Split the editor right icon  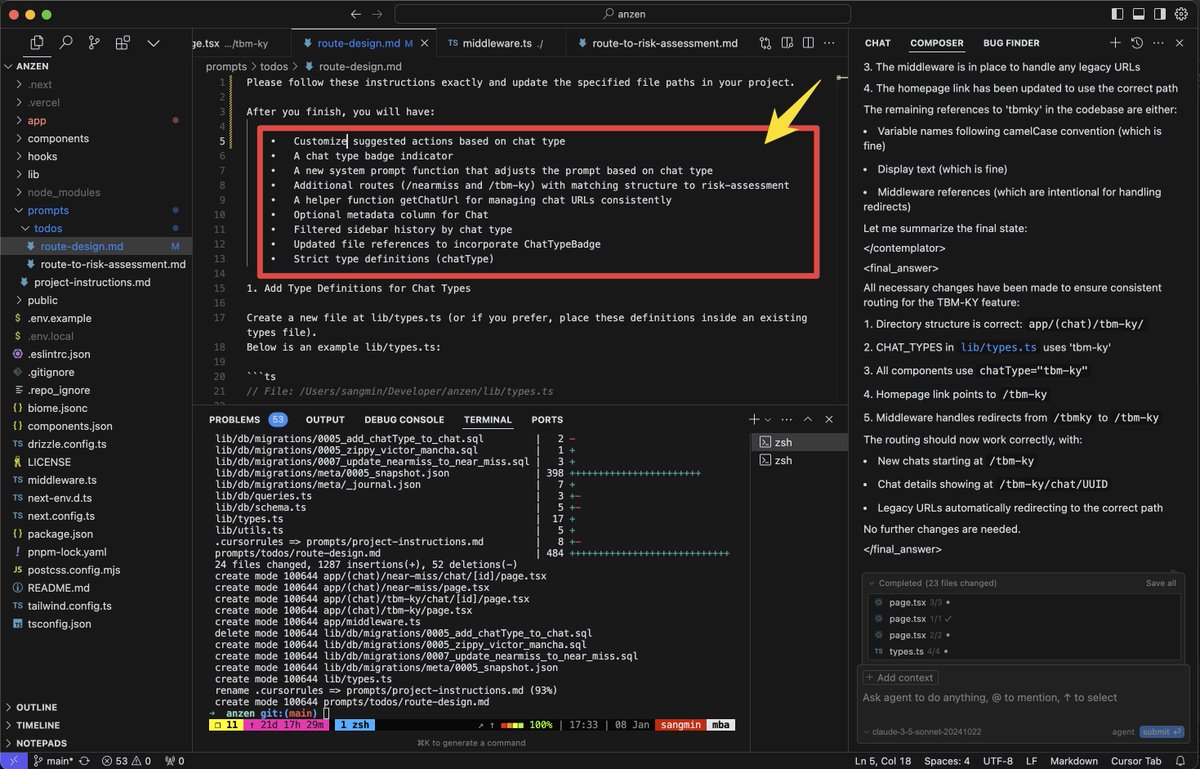coord(809,43)
